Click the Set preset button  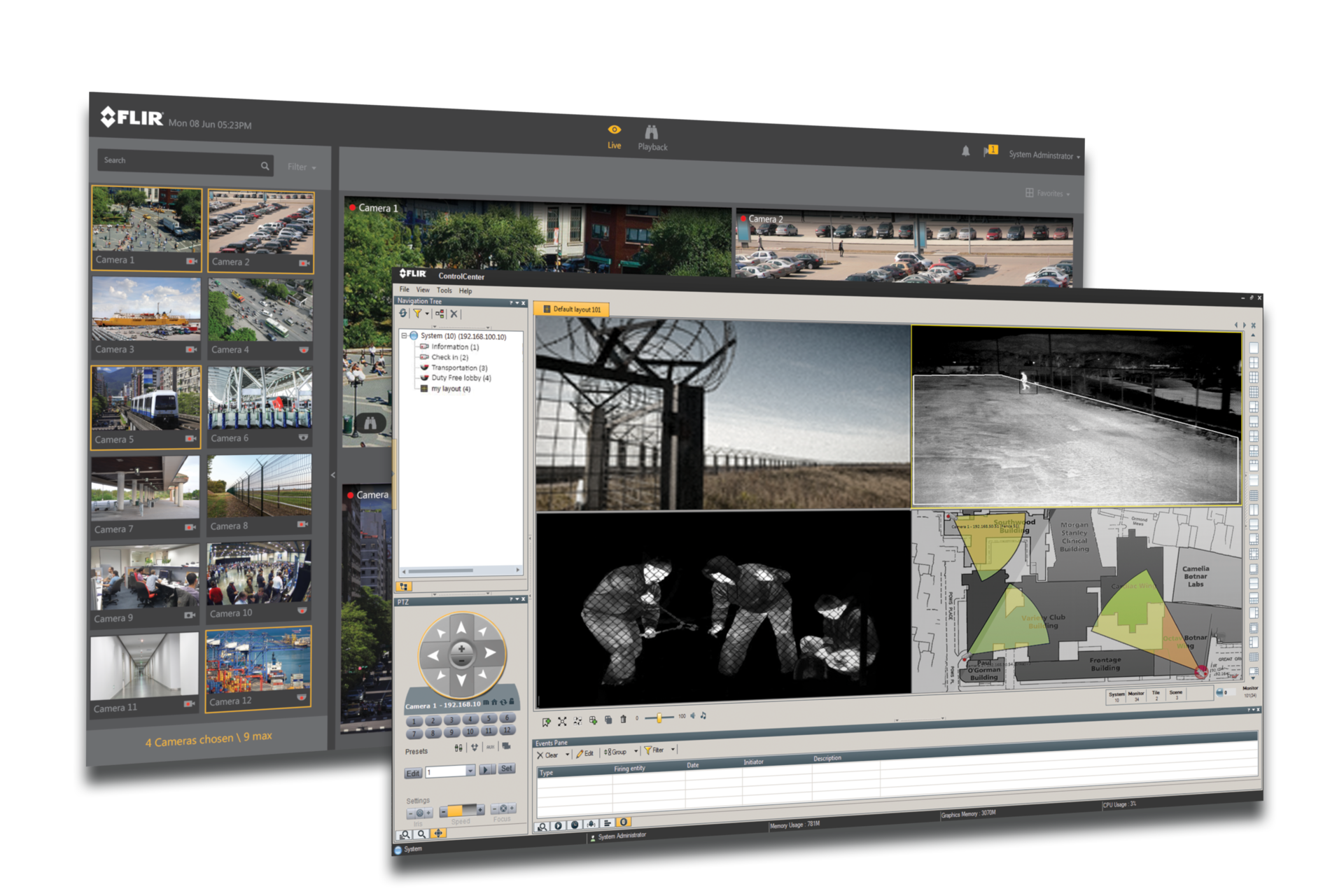click(x=507, y=769)
